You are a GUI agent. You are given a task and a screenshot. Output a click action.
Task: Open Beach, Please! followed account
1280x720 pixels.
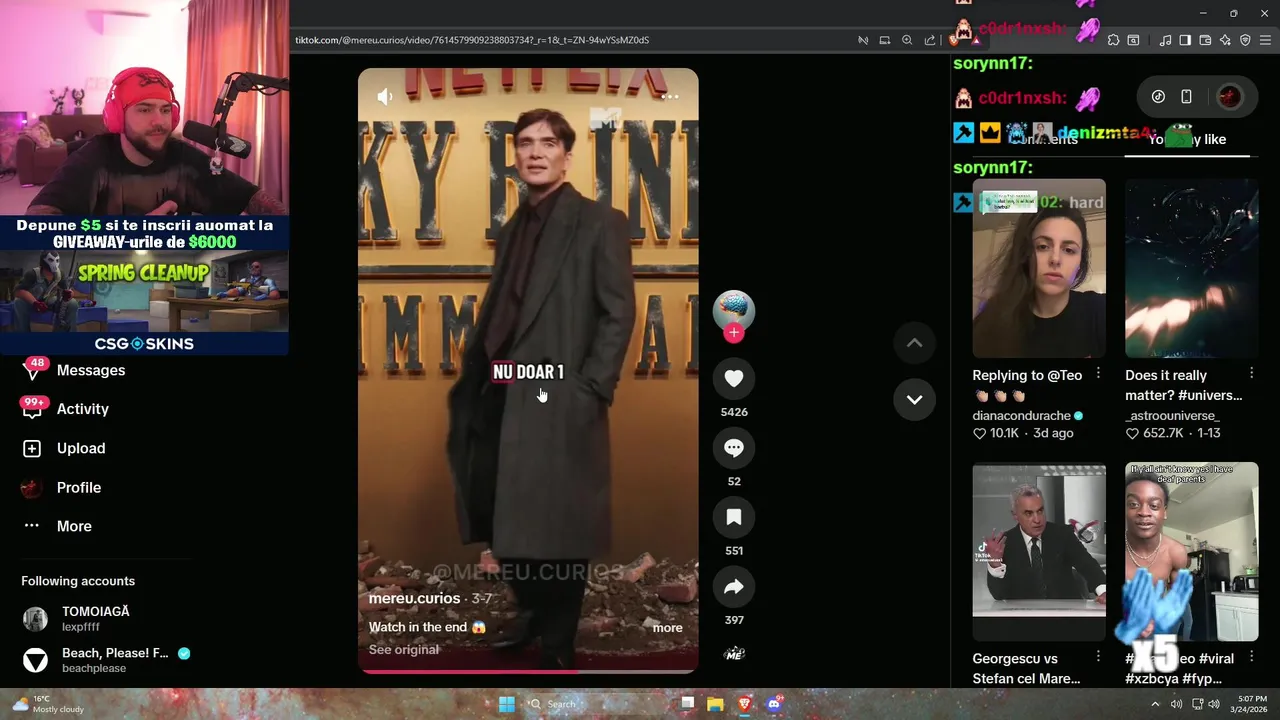click(105, 660)
